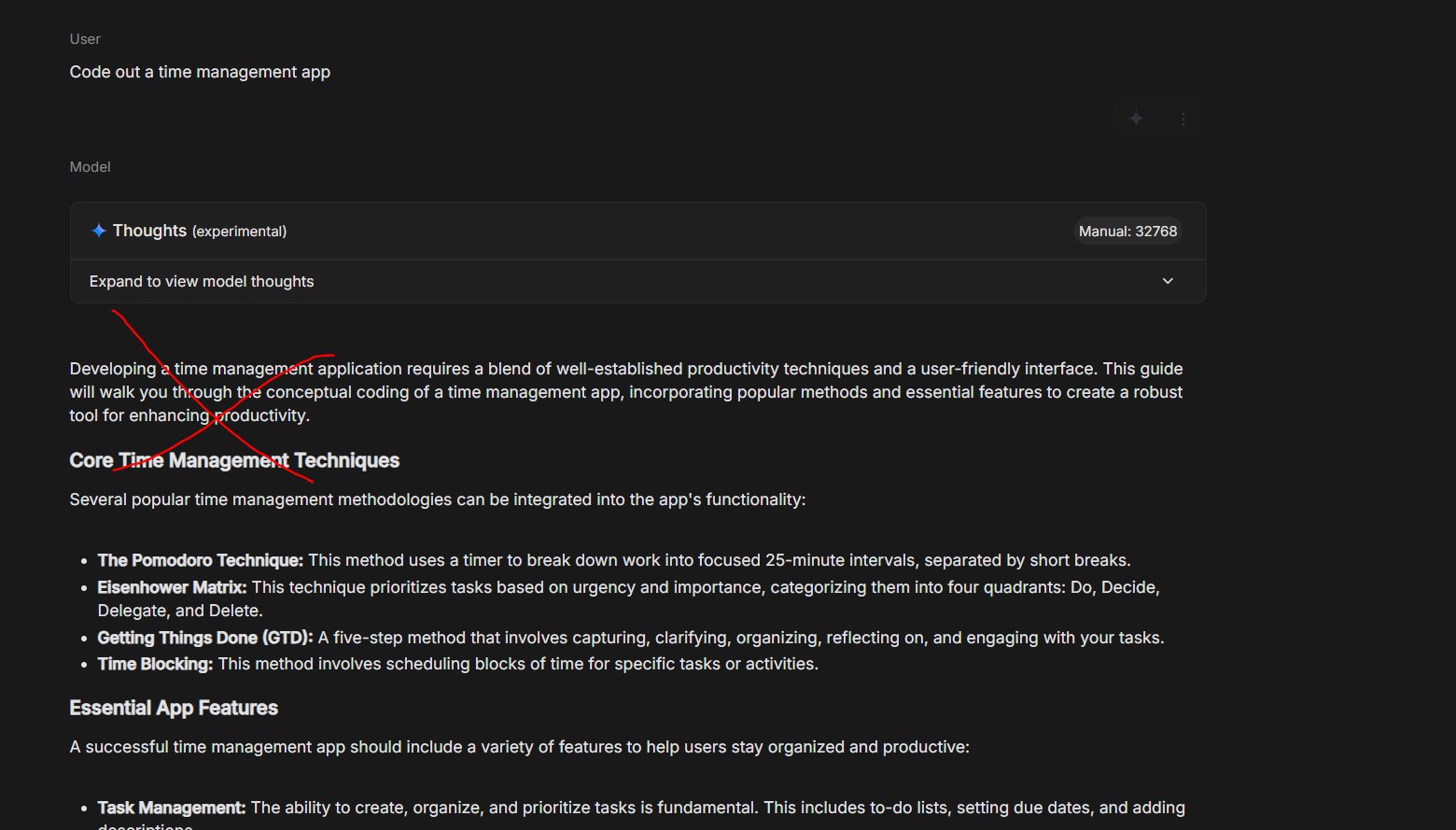This screenshot has height=830, width=1456.
Task: Click the "Essential App Features" heading
Action: (x=174, y=708)
